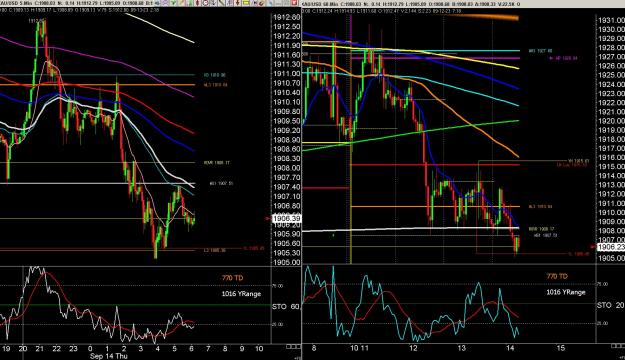Image resolution: width=625 pixels, height=360 pixels.
Task: Click the 1016 YRange label, right chart
Action: (x=566, y=292)
